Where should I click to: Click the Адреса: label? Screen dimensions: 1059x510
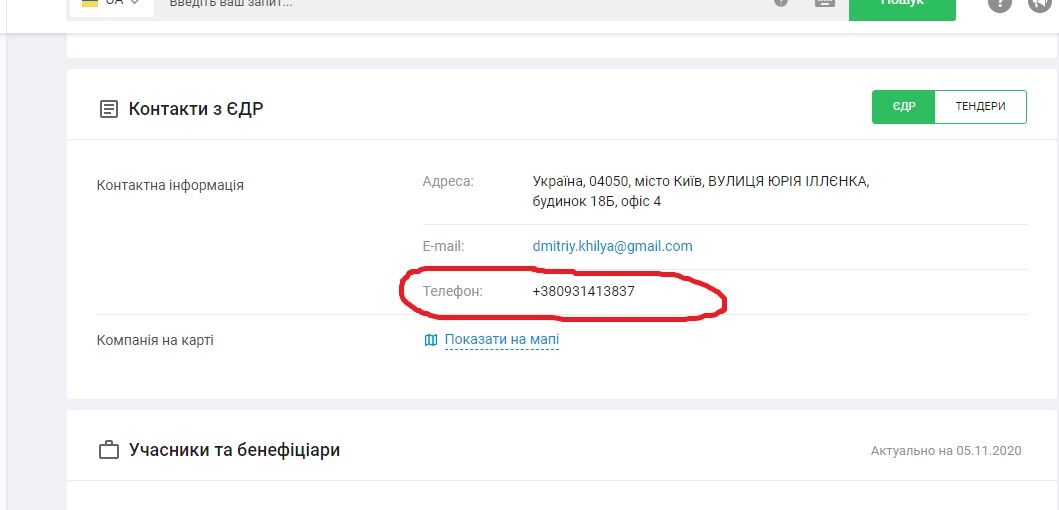(x=448, y=182)
